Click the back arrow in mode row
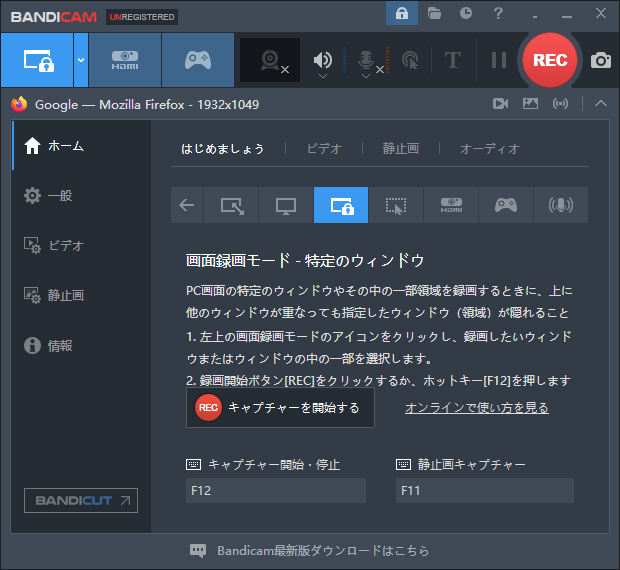 (x=187, y=205)
